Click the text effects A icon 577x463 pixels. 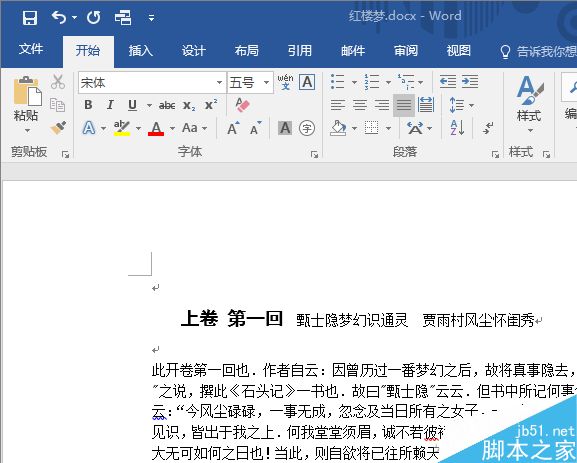pyautogui.click(x=89, y=128)
